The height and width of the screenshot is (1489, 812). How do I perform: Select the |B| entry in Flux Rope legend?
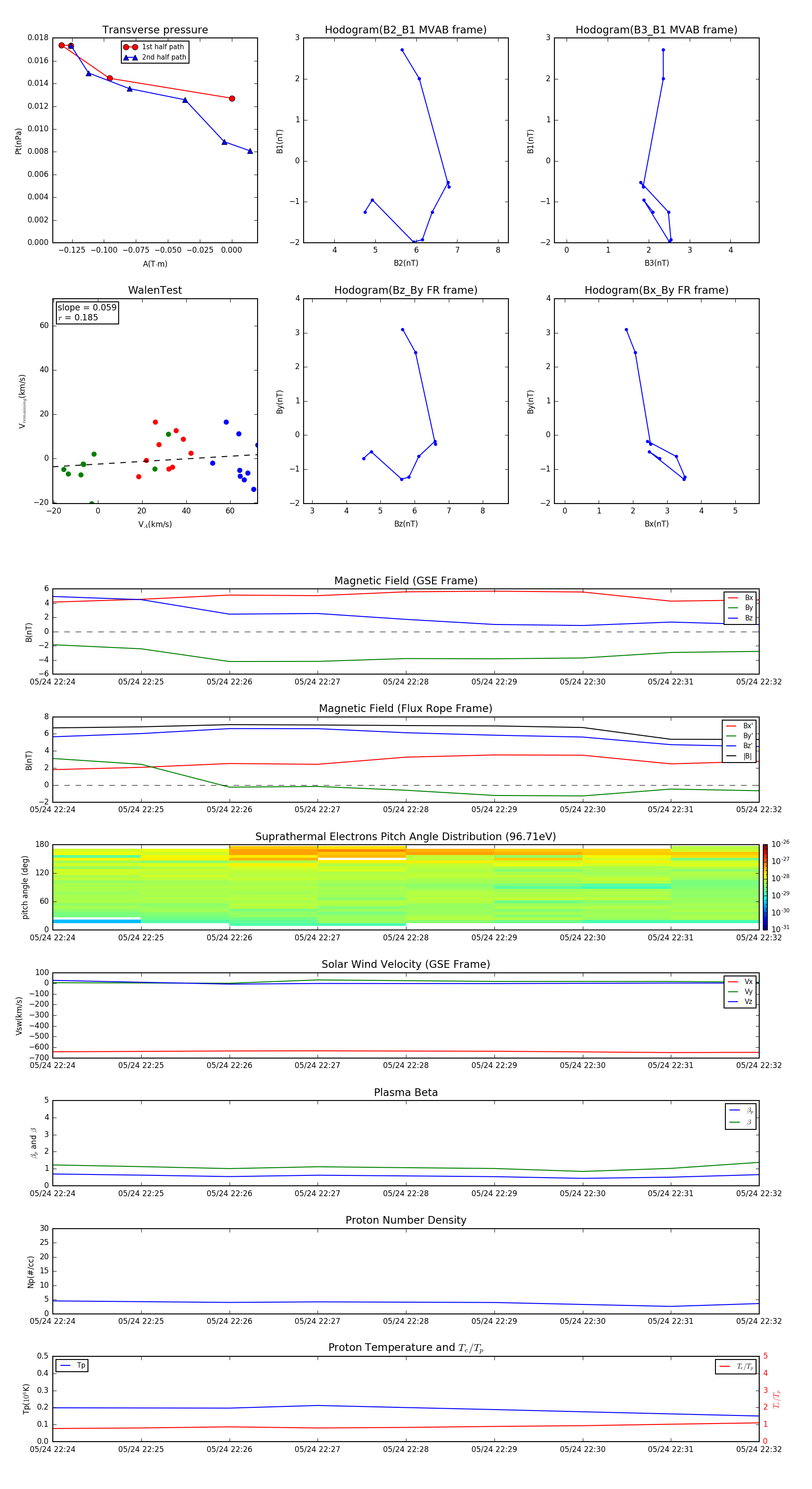[x=739, y=756]
